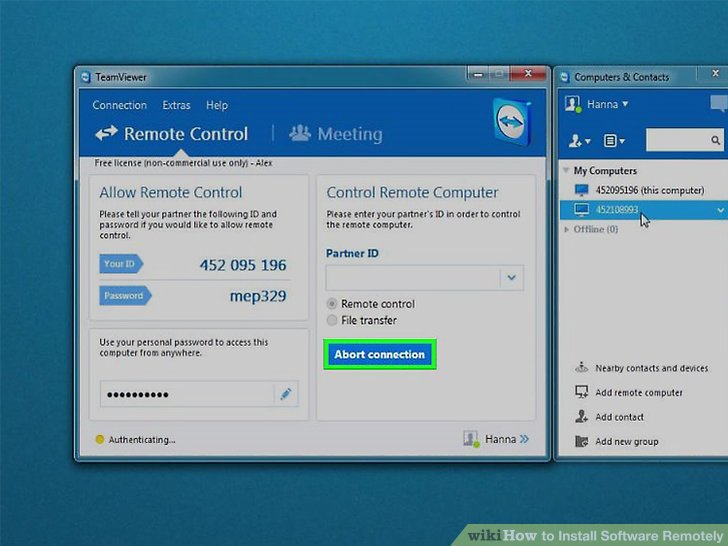Click the TeamViewer logo in the header

tap(511, 122)
